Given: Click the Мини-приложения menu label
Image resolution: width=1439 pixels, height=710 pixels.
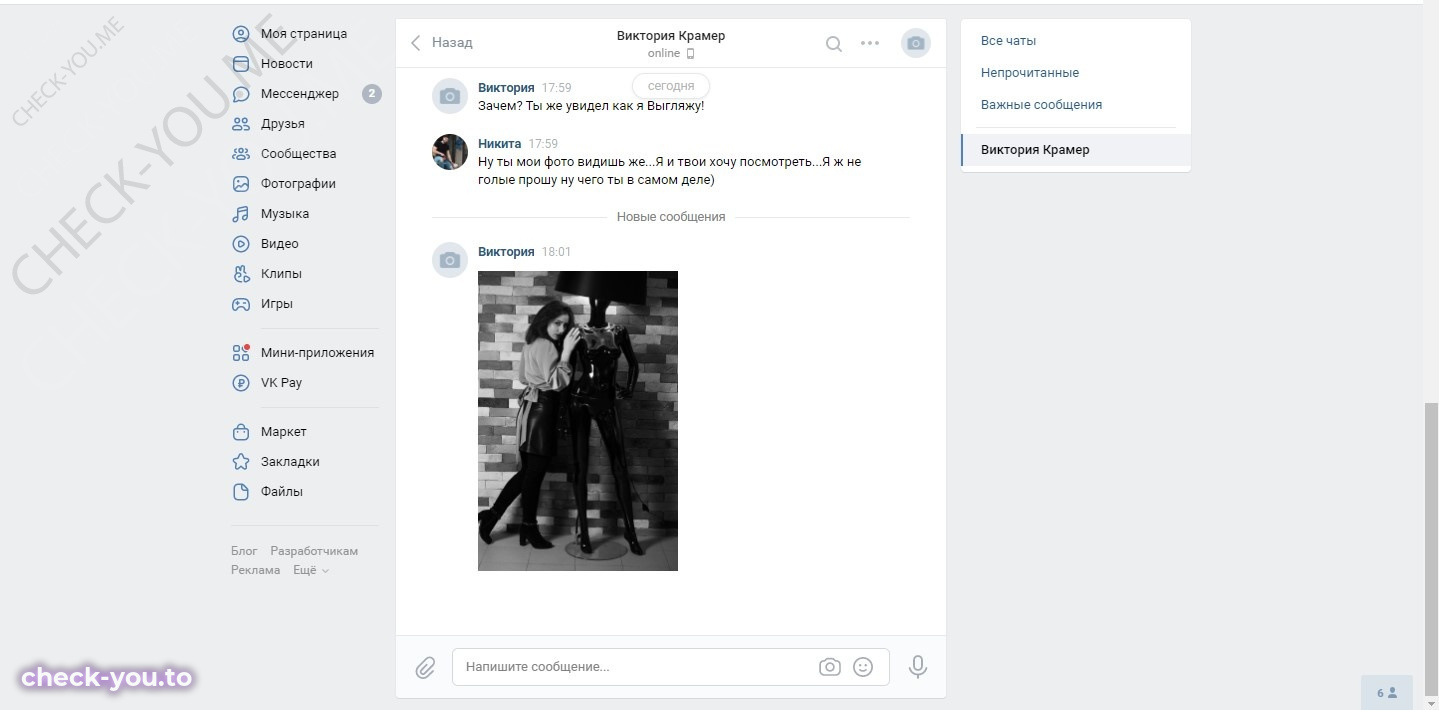Looking at the screenshot, I should pos(317,353).
